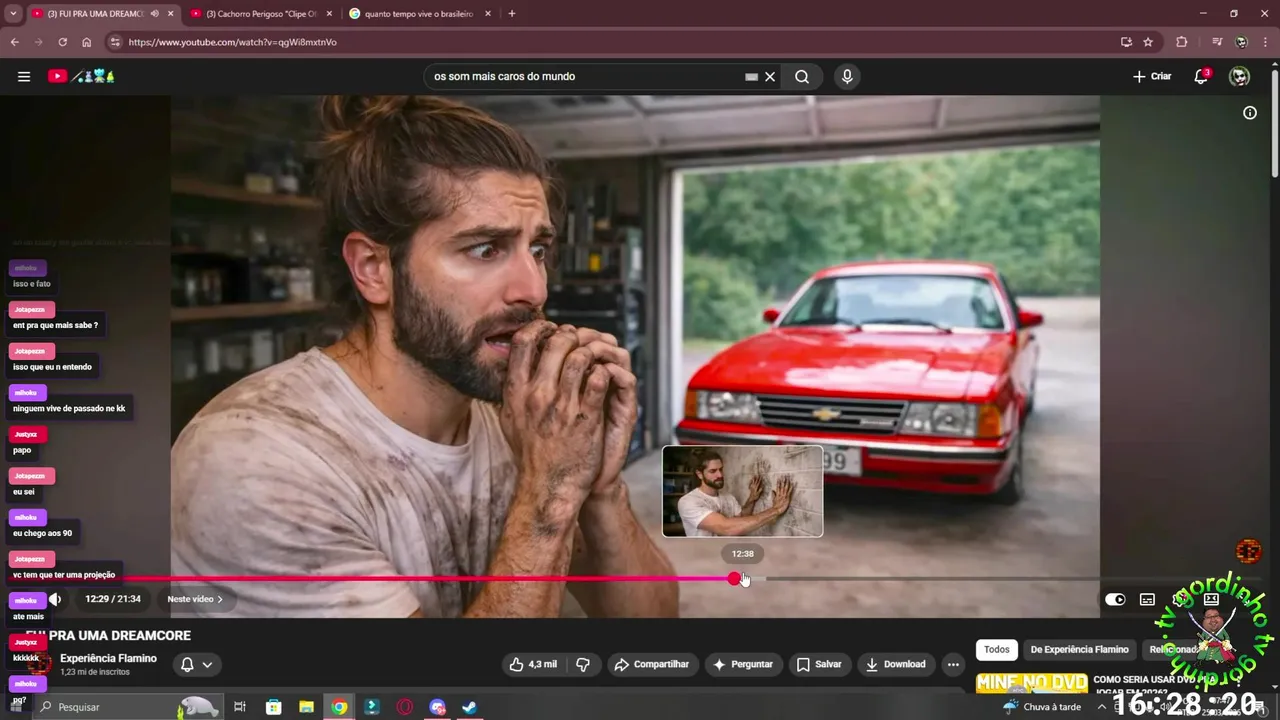Open YouTube notifications bell
The width and height of the screenshot is (1280, 720).
click(1201, 76)
